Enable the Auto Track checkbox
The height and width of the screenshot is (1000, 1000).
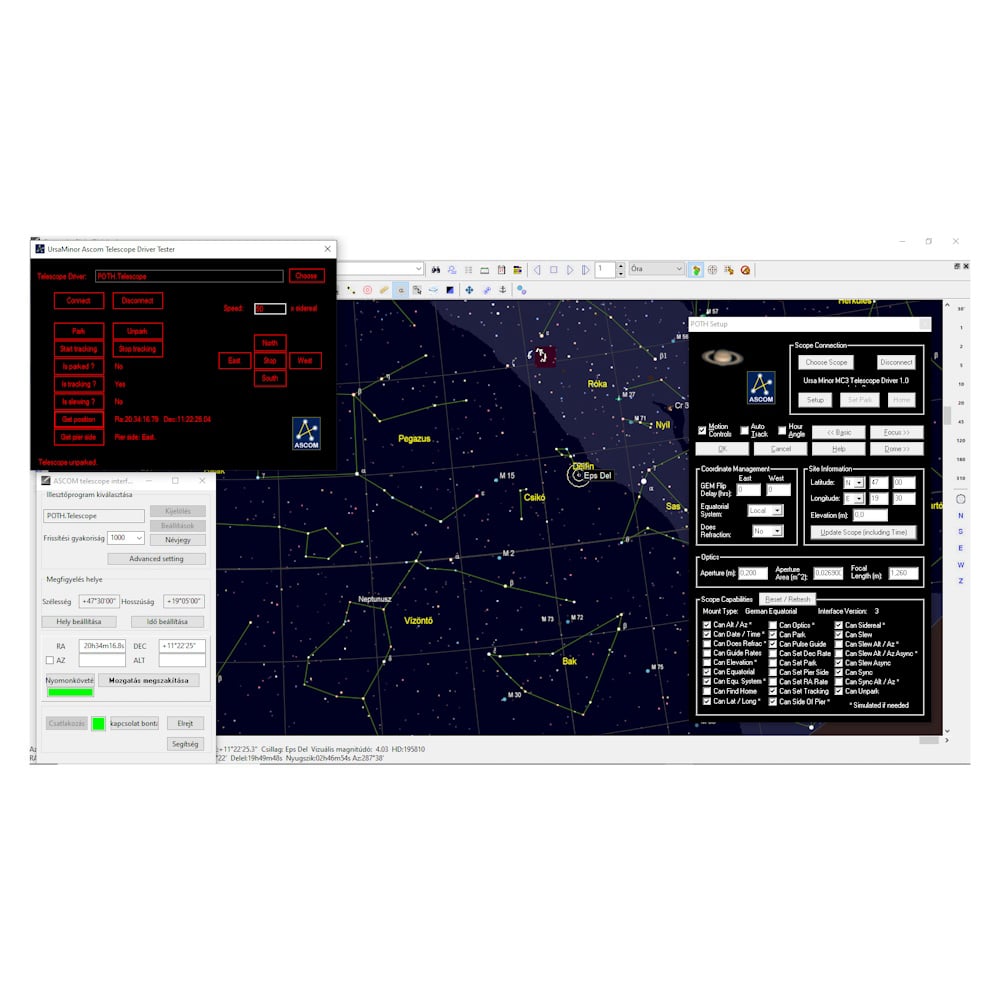(x=744, y=430)
